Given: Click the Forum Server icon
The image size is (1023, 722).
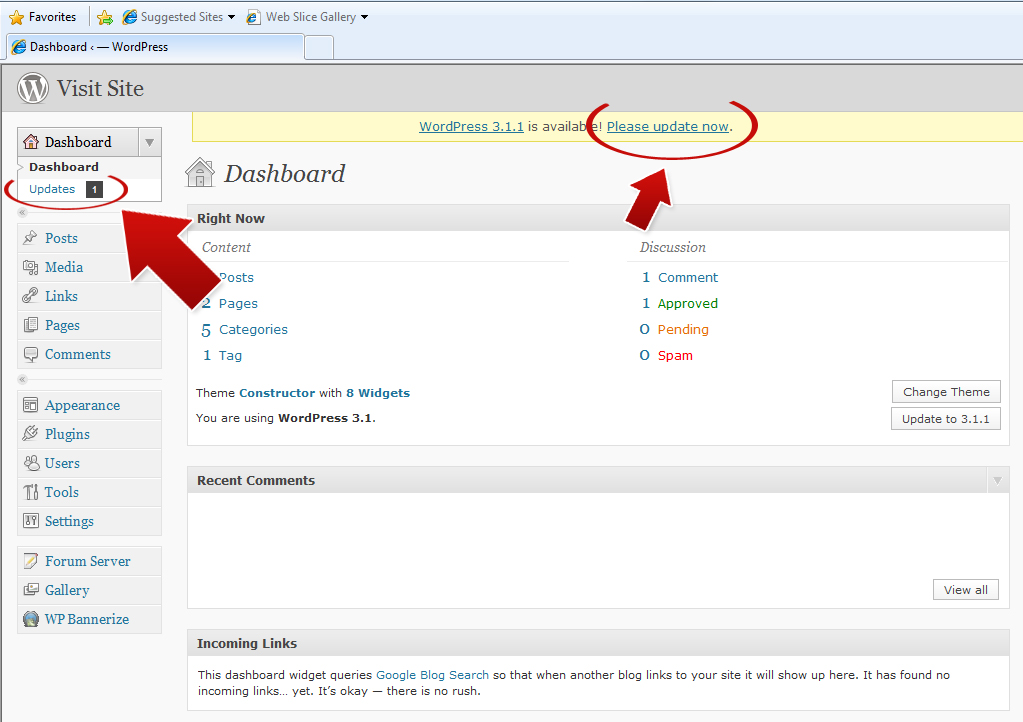Looking at the screenshot, I should (30, 561).
